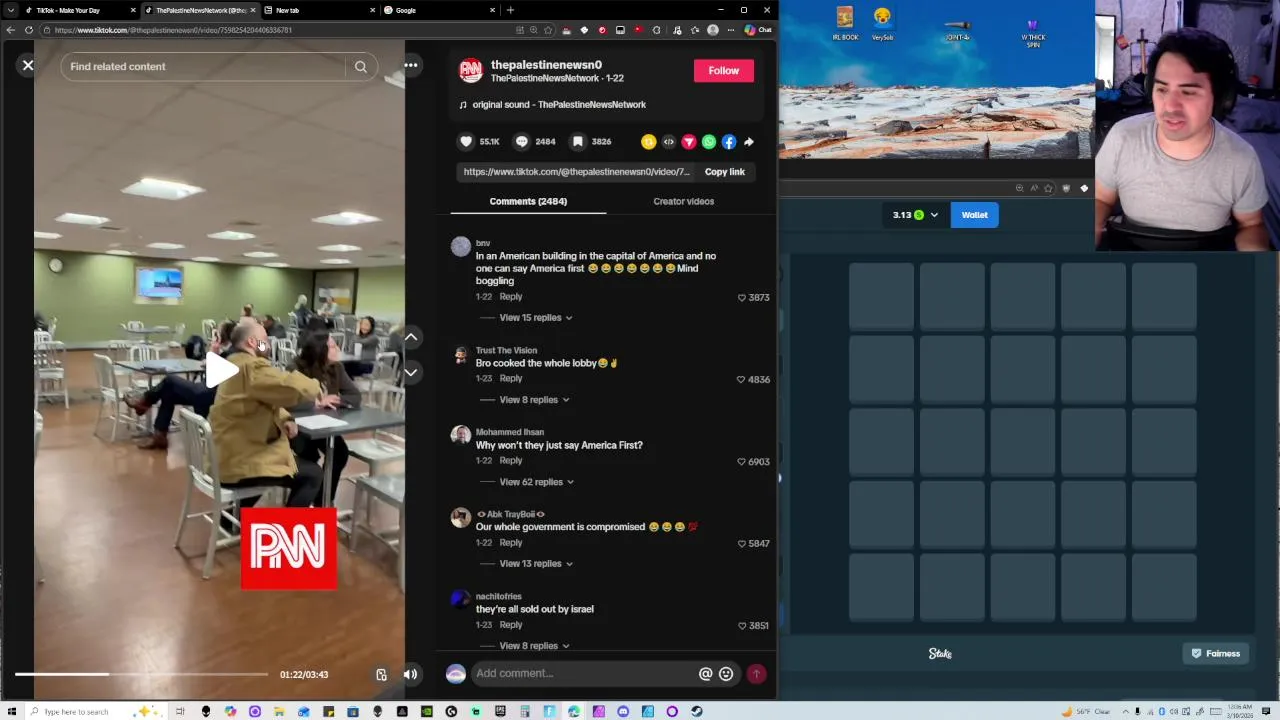Open more share options arrow
This screenshot has height=720, width=1280.
click(x=748, y=142)
